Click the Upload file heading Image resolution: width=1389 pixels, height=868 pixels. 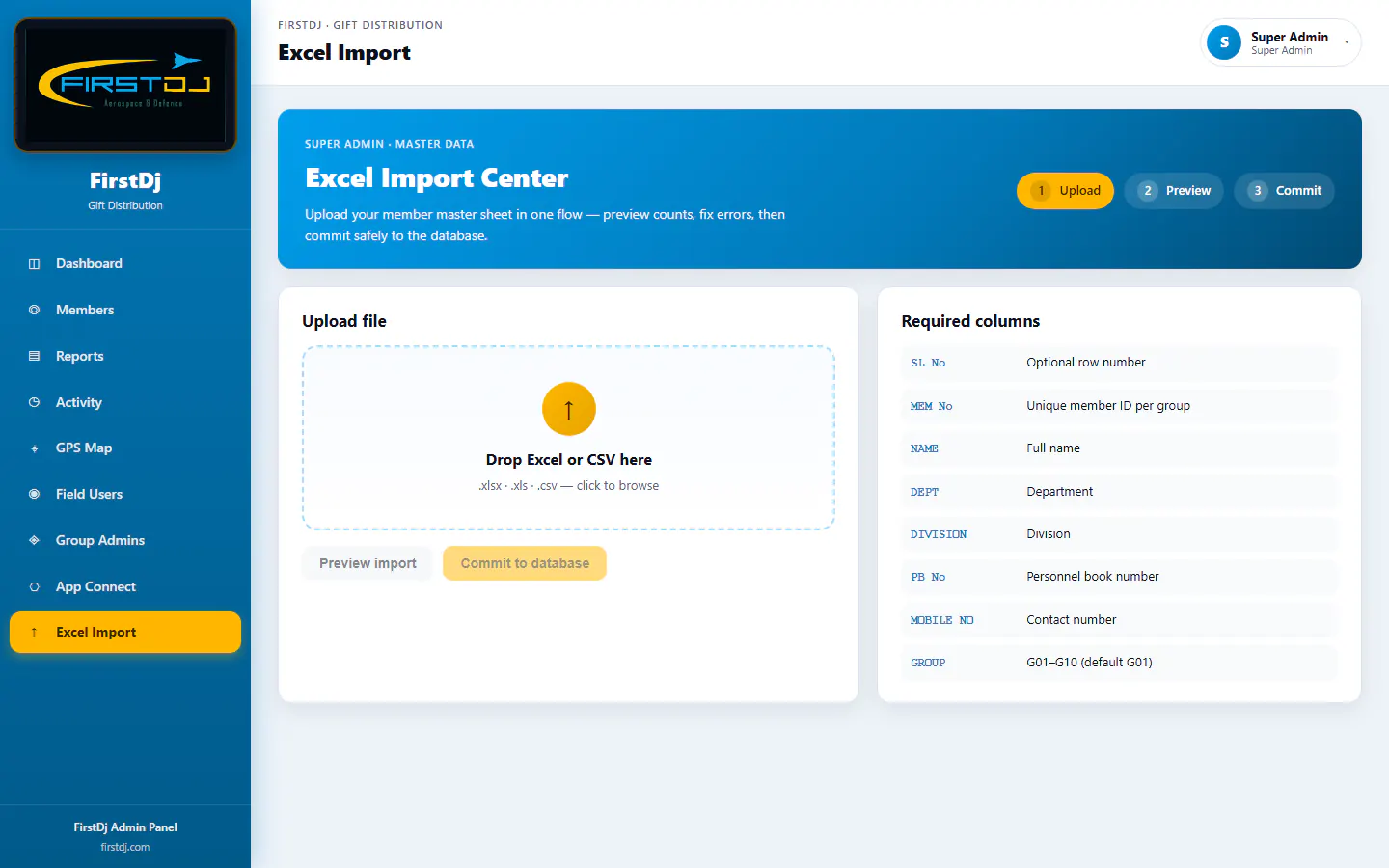[x=344, y=321]
